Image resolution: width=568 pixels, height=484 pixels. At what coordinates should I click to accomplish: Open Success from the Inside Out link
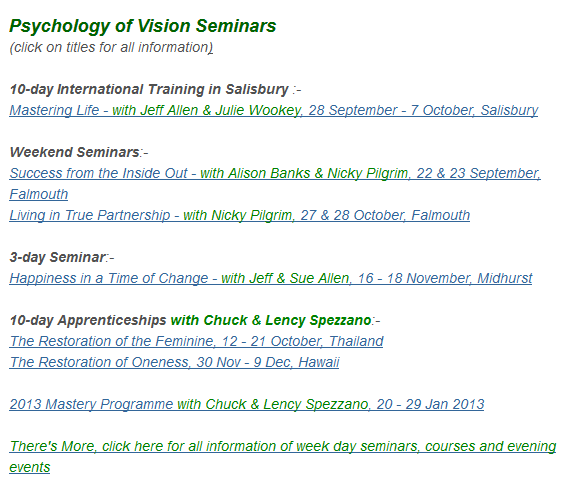(275, 173)
